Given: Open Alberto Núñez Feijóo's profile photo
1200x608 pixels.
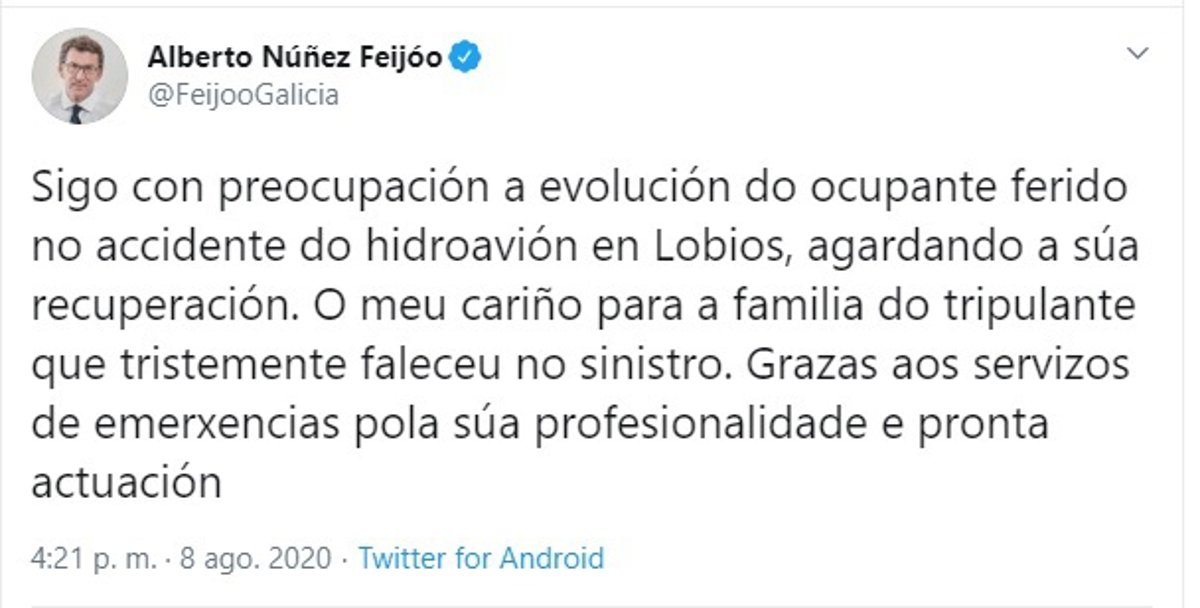Looking at the screenshot, I should pos(80,76).
